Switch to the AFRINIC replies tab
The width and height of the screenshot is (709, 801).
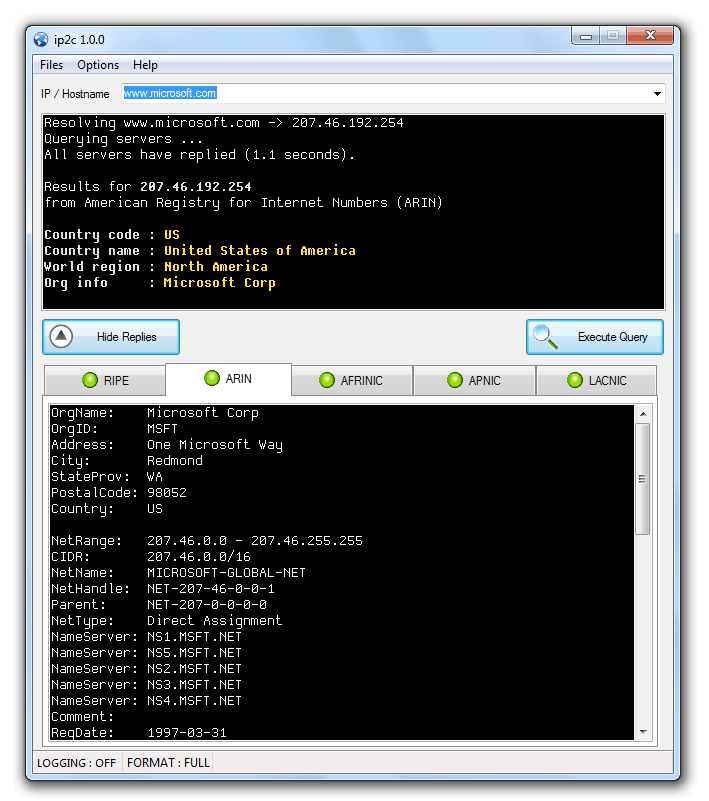[x=352, y=380]
